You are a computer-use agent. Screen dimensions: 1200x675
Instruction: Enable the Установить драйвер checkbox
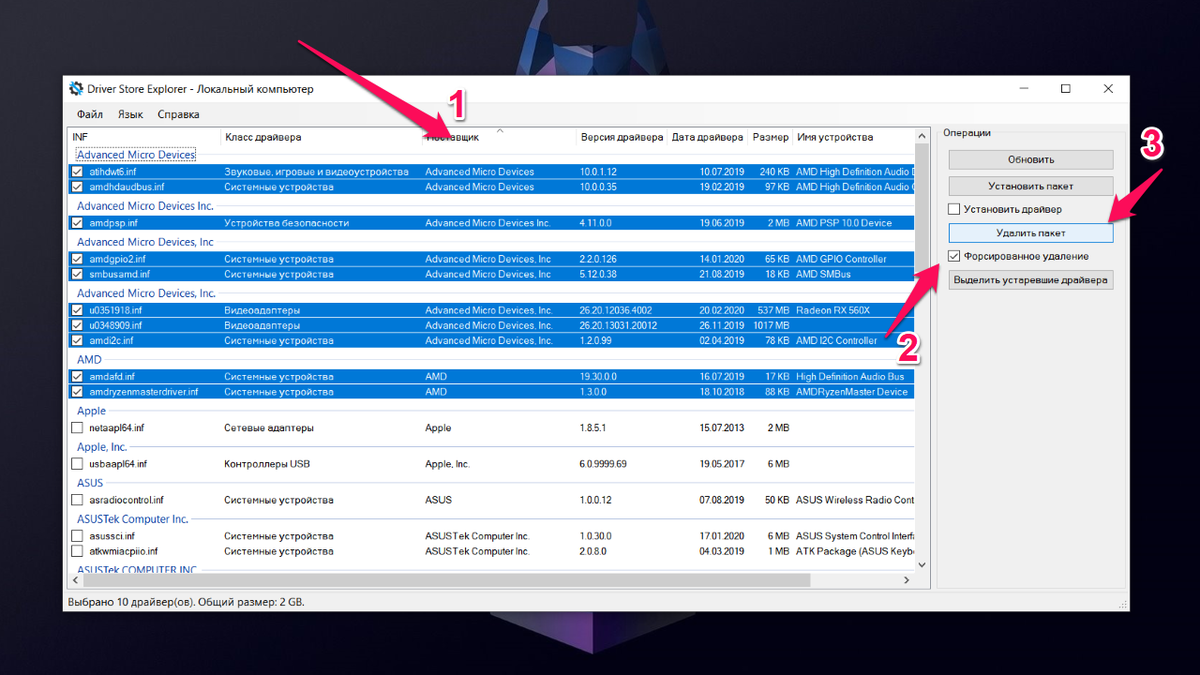(954, 210)
